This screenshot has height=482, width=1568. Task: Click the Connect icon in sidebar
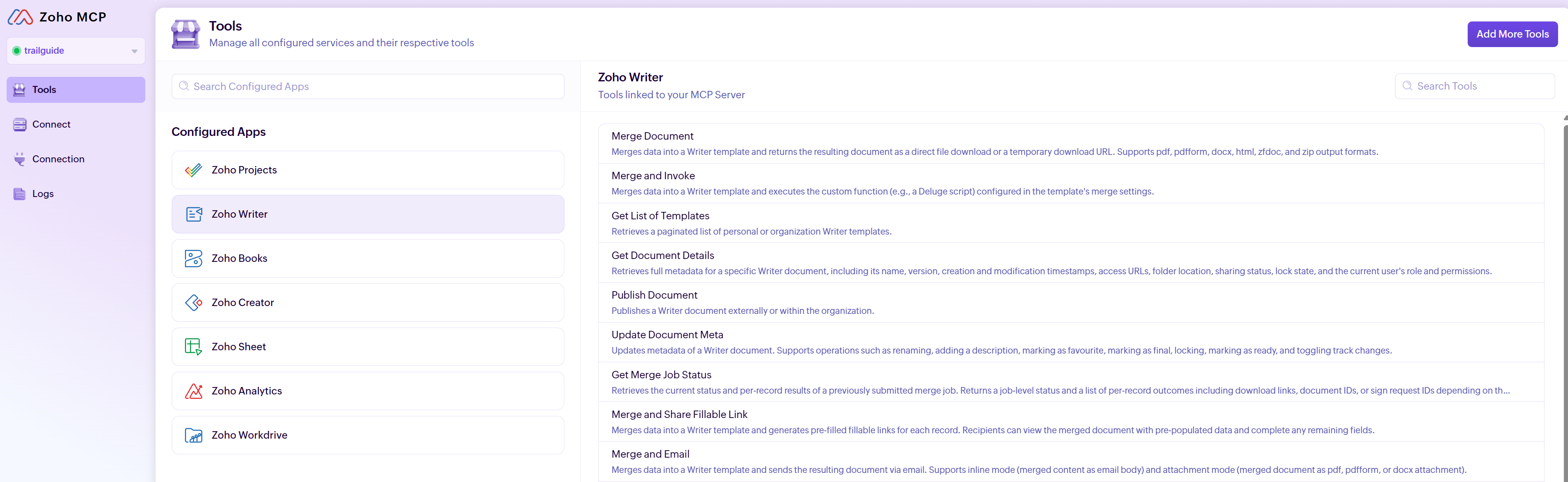point(19,125)
